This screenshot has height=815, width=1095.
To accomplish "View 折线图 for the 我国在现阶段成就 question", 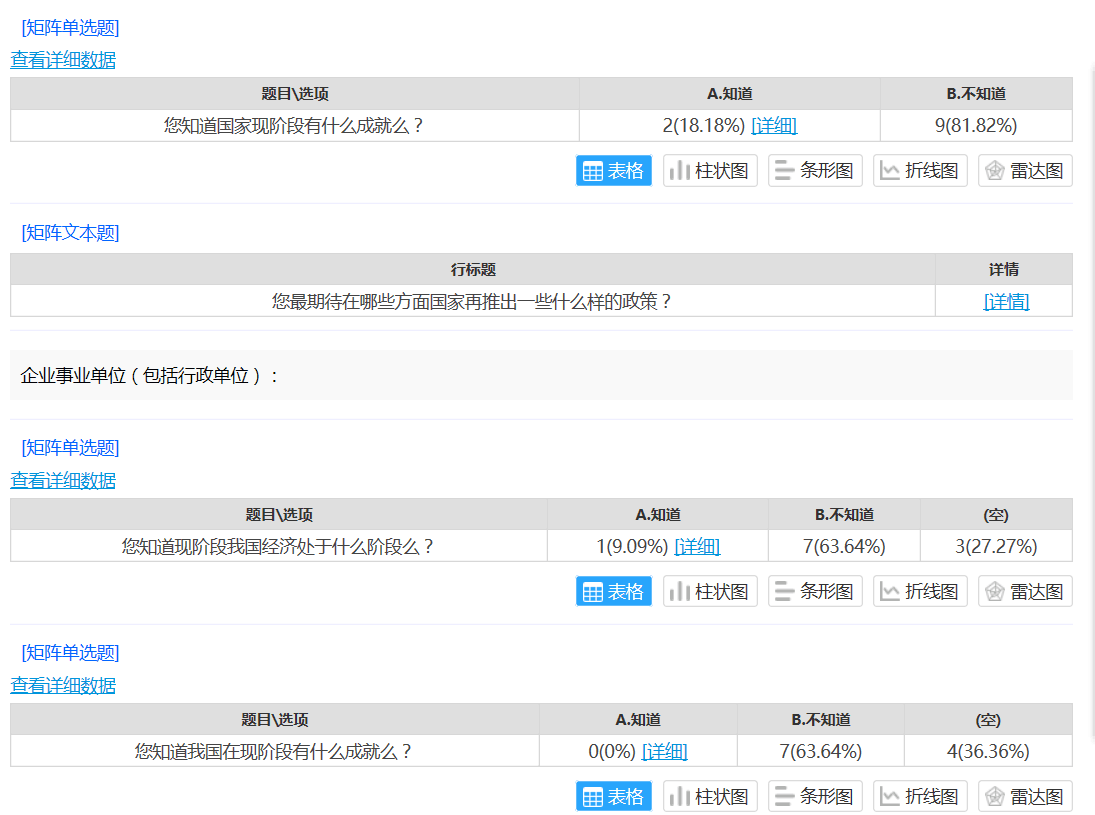I will pos(920,796).
